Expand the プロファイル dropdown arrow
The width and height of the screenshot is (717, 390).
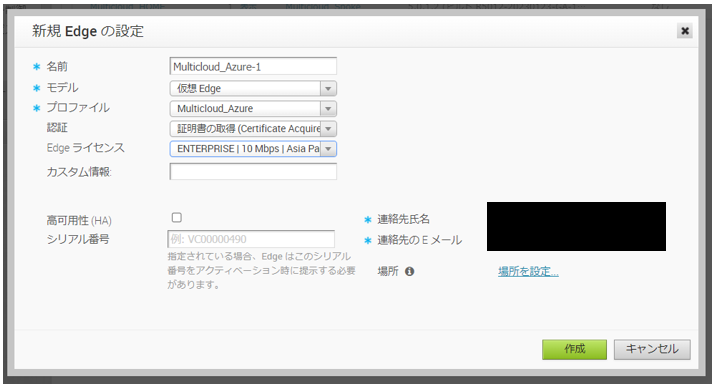pyautogui.click(x=328, y=109)
